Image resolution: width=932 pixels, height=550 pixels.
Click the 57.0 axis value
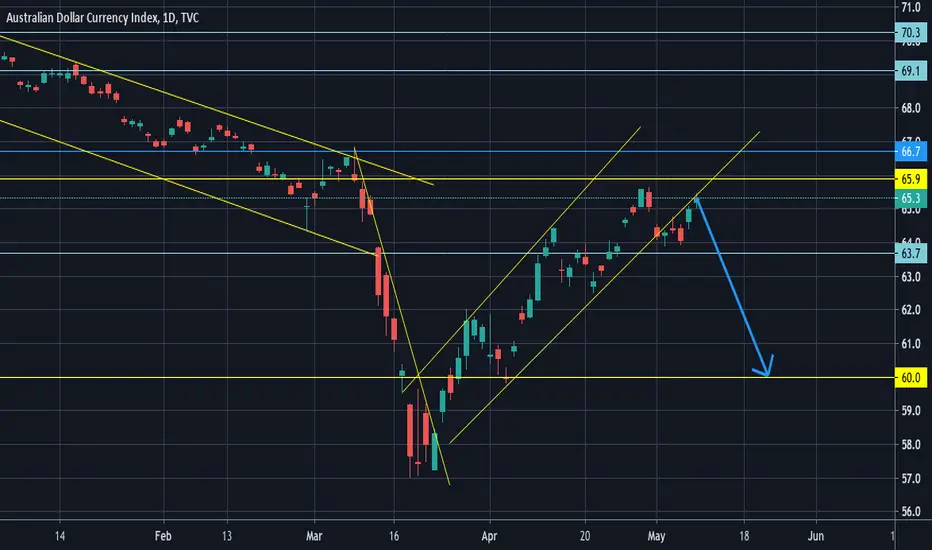point(911,479)
